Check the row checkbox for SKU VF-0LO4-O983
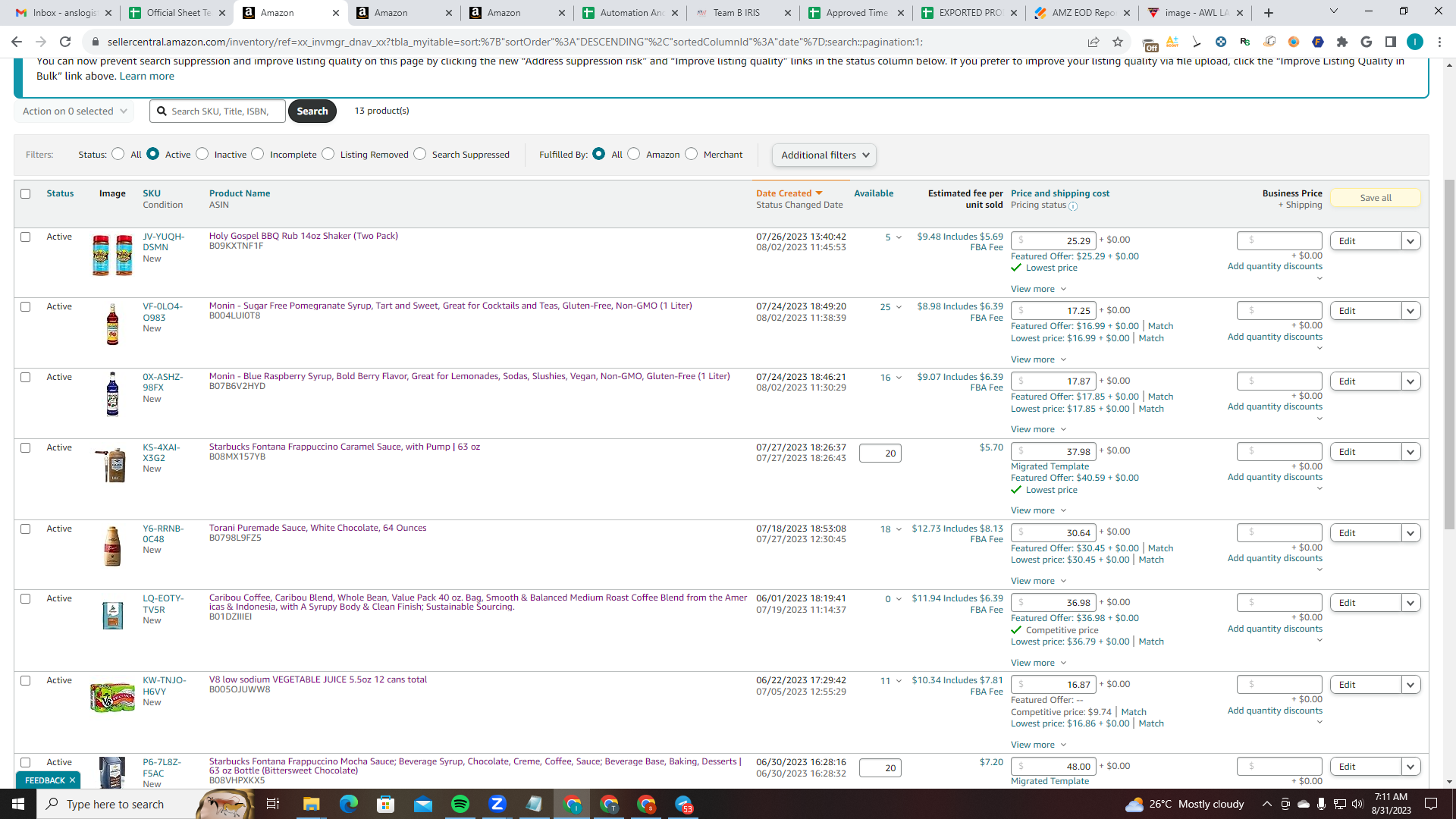1456x819 pixels. pos(26,307)
